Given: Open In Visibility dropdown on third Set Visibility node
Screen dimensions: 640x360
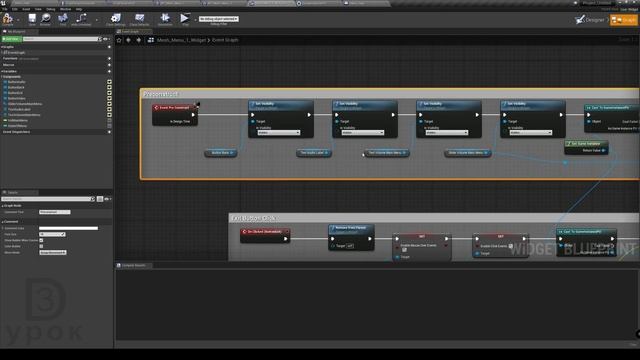Looking at the screenshot, I should click(447, 133).
